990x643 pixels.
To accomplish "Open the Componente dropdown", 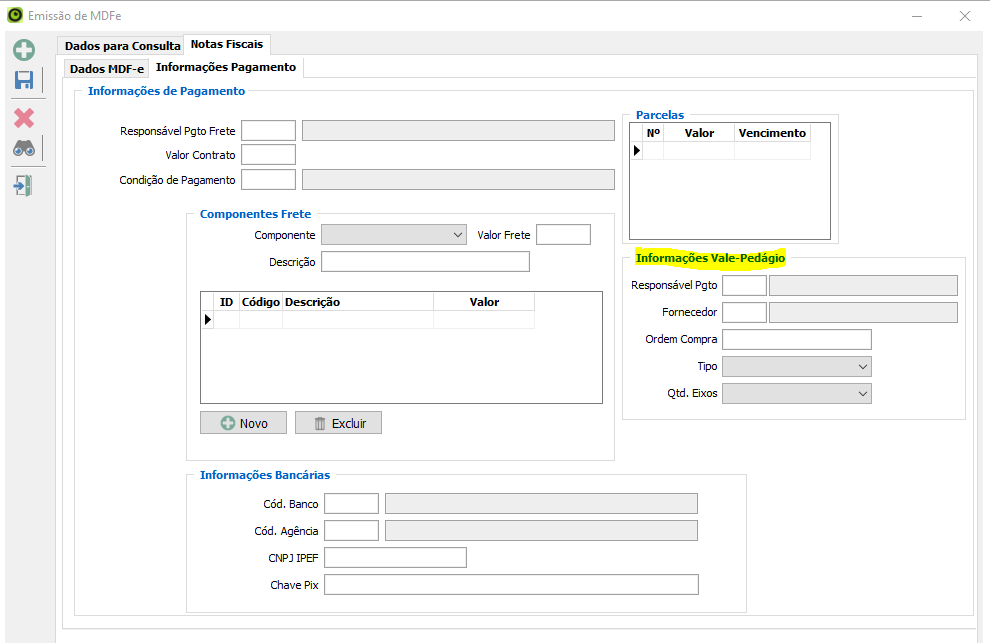I will click(x=394, y=235).
